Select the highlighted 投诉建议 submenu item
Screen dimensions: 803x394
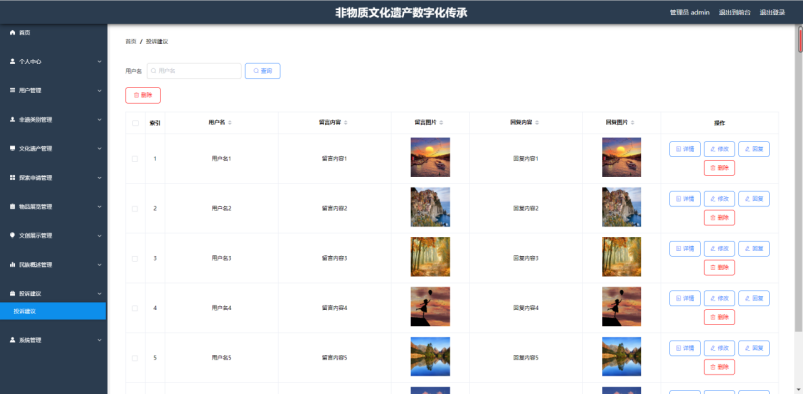53,311
